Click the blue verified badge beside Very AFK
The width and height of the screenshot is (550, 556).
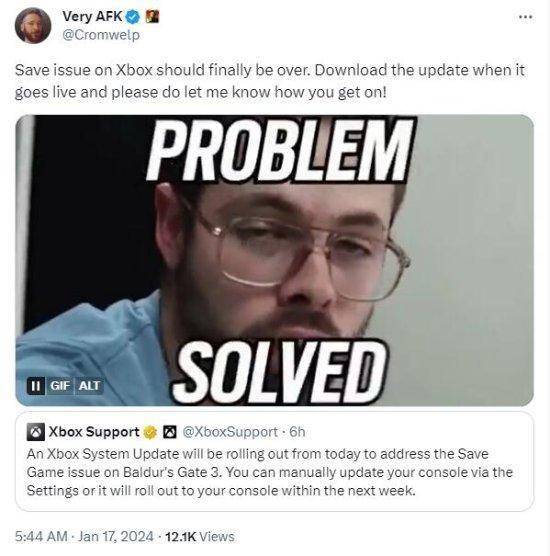click(133, 17)
